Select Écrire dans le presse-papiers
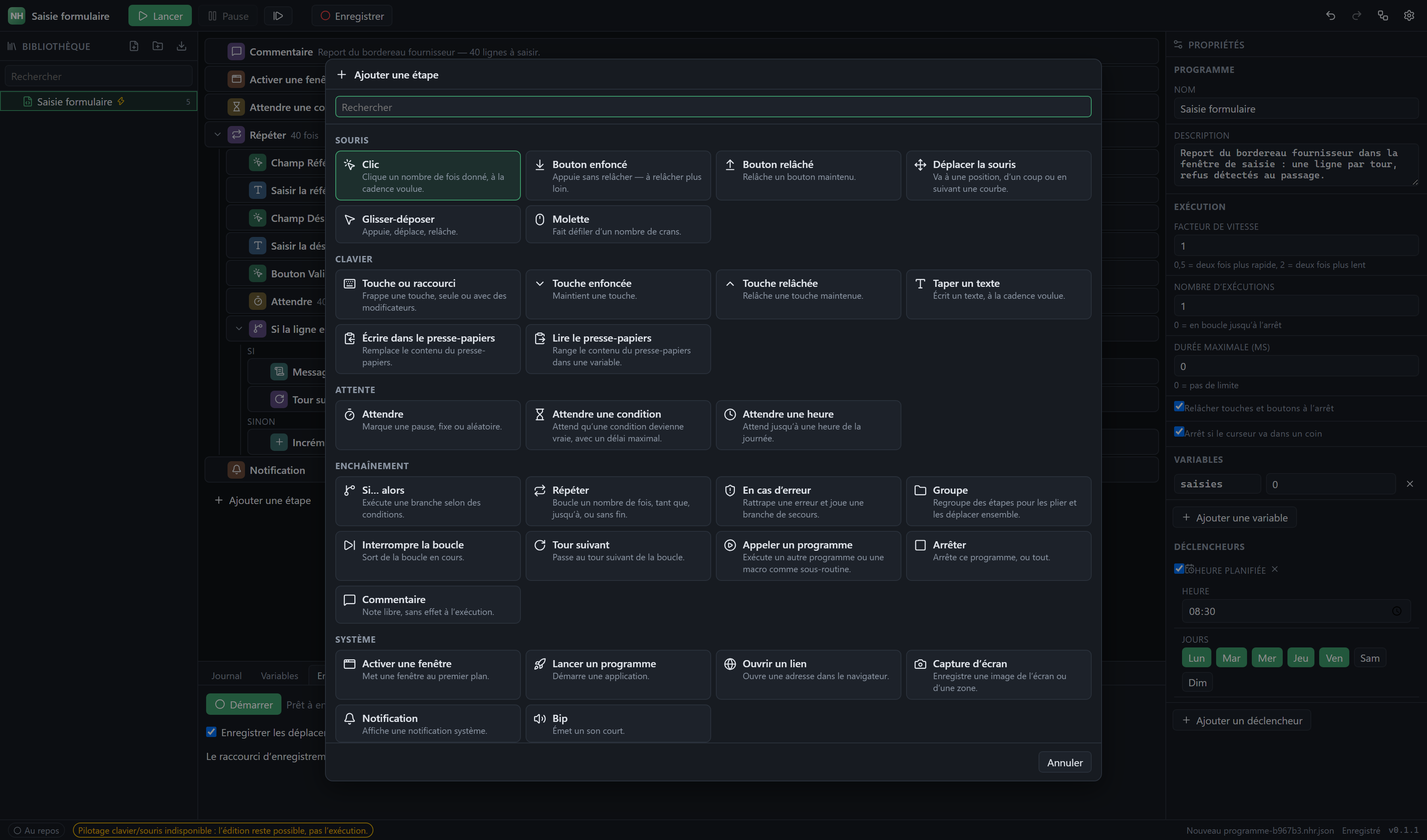Viewport: 1427px width, 840px height. (x=428, y=349)
